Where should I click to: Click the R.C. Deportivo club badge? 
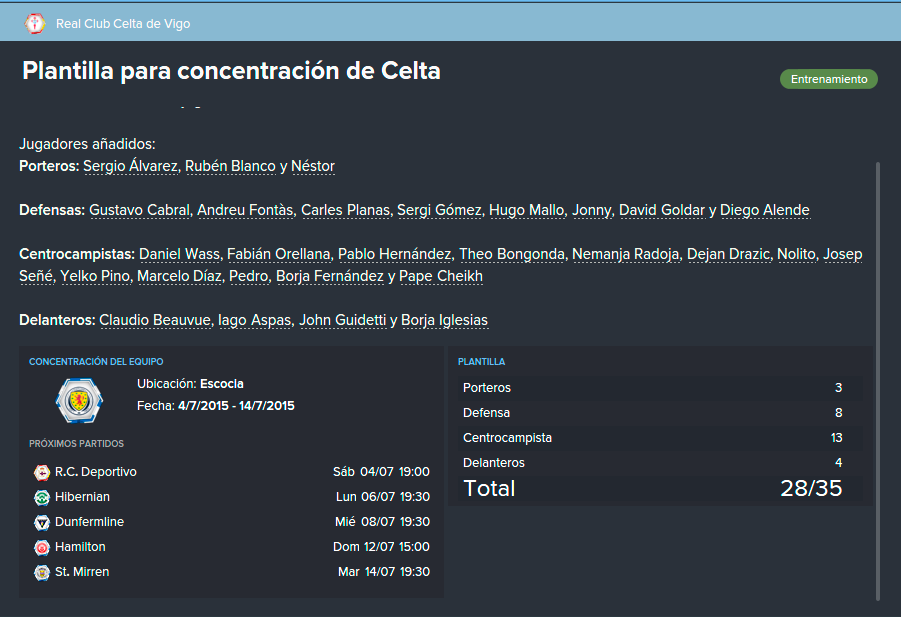42,472
